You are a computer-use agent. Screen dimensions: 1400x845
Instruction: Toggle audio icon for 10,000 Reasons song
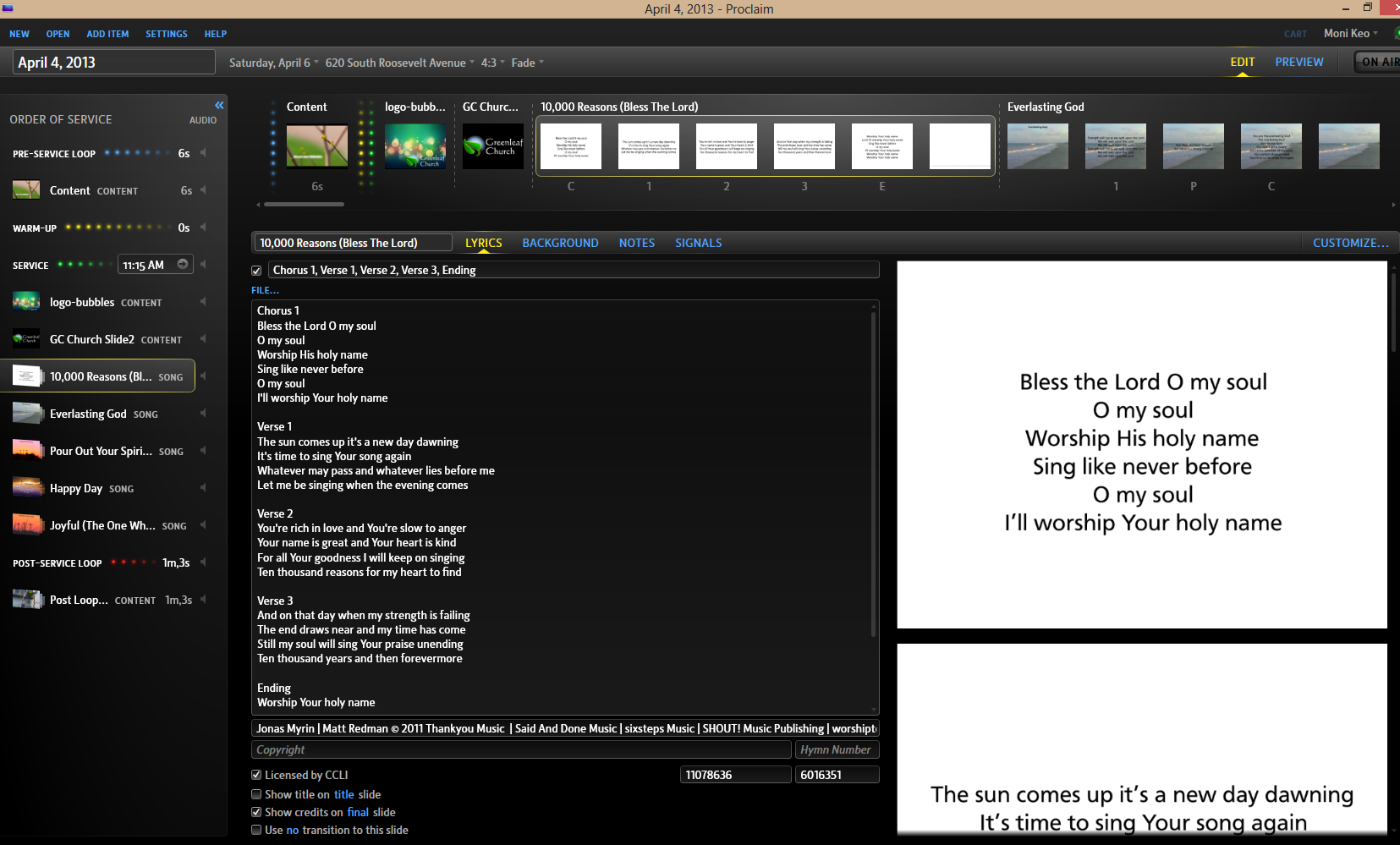[x=203, y=376]
